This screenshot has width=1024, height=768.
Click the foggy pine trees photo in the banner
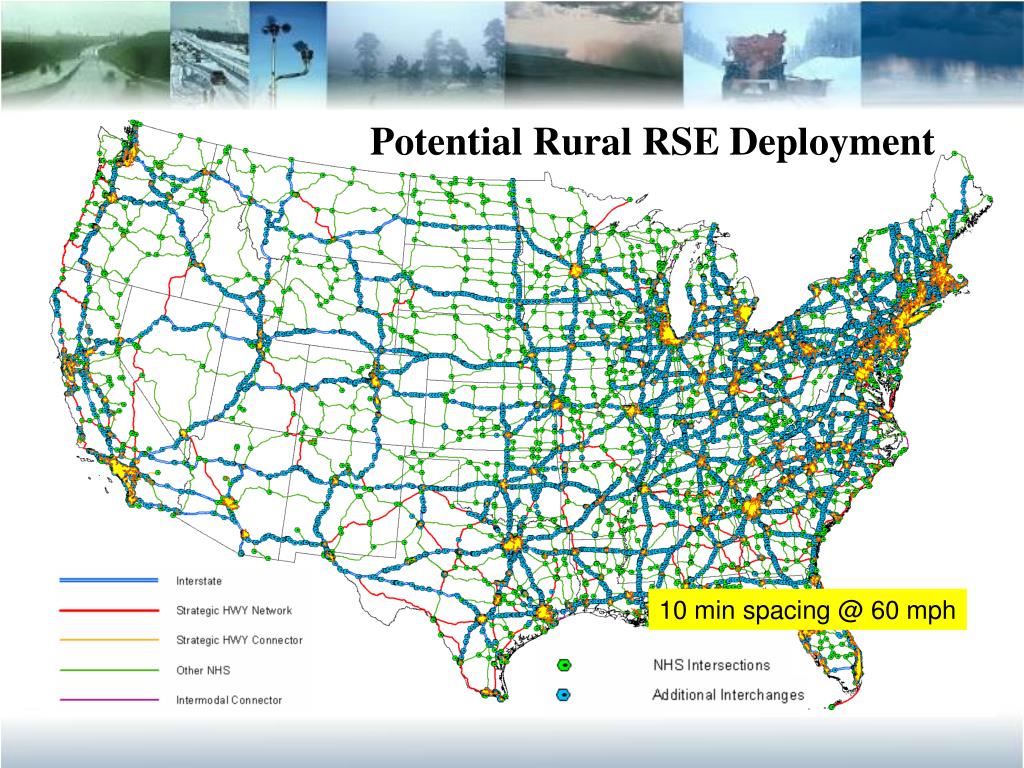point(415,54)
